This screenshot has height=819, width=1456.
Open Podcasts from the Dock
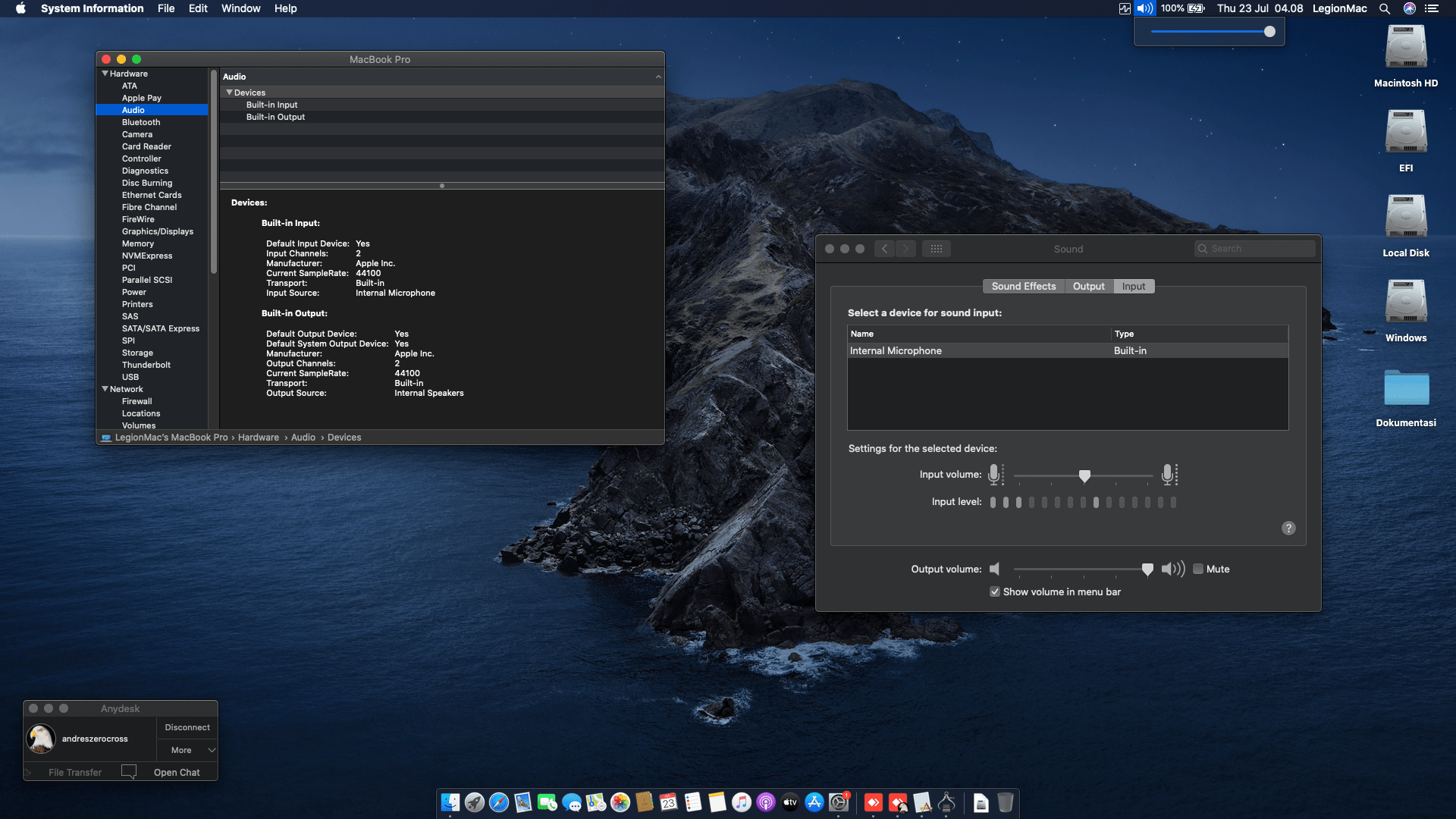766,802
